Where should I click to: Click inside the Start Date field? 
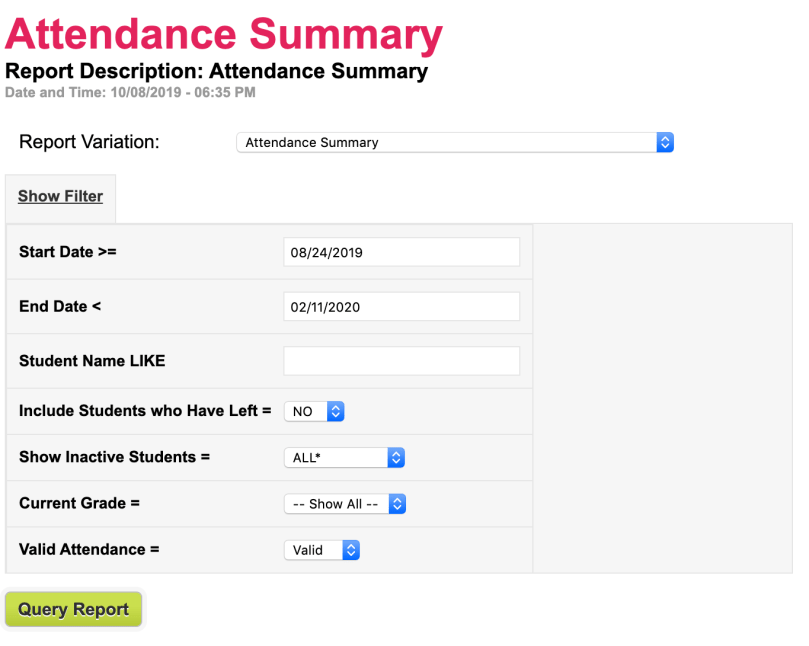point(401,251)
